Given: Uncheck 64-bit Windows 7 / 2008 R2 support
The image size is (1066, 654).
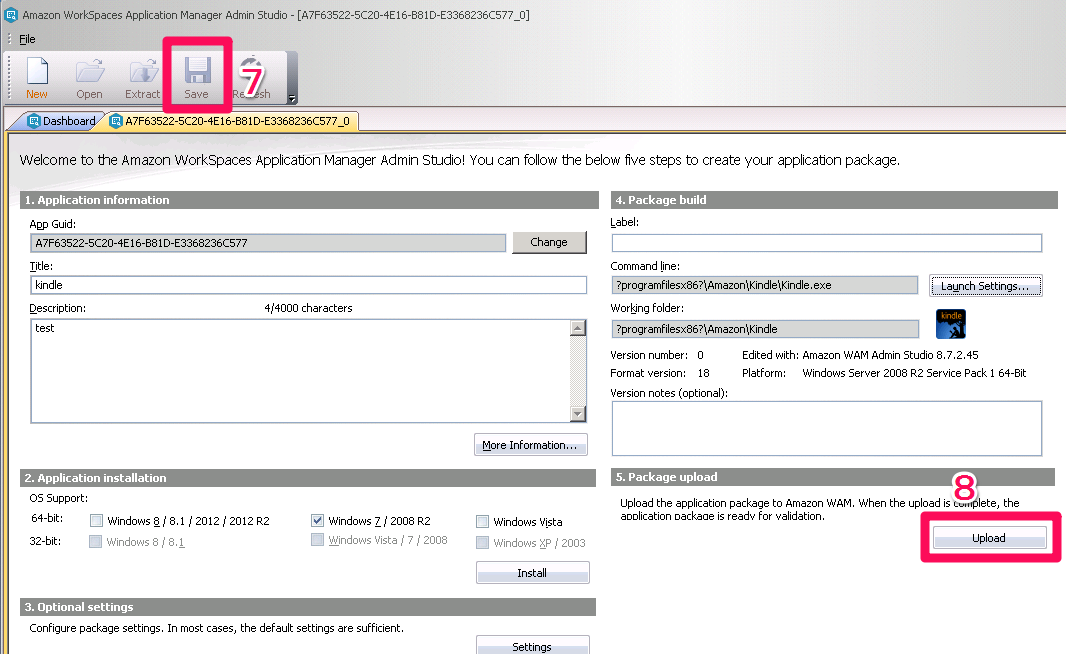Looking at the screenshot, I should (317, 520).
